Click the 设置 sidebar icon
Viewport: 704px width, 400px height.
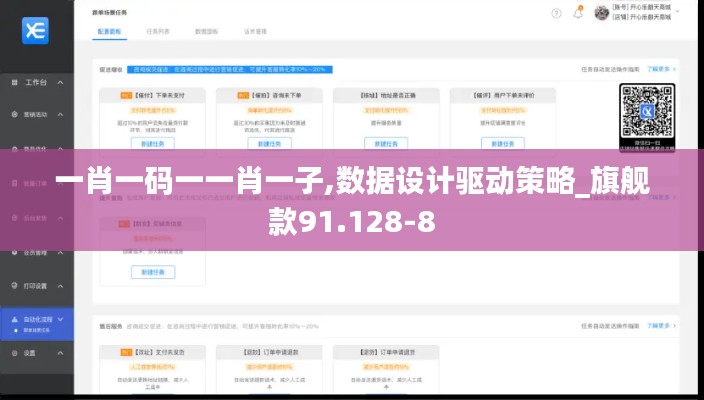click(13, 353)
